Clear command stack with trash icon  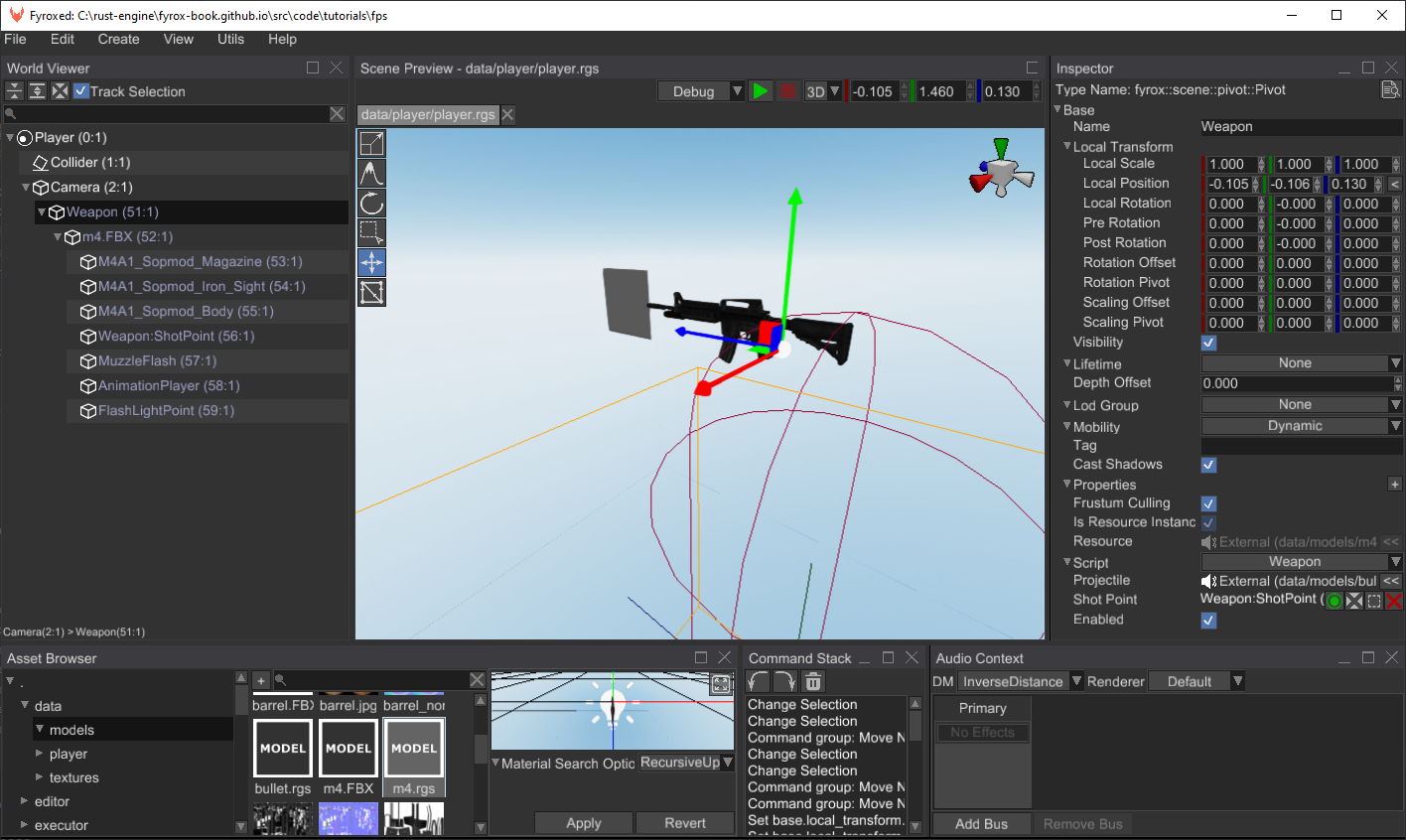pos(812,681)
